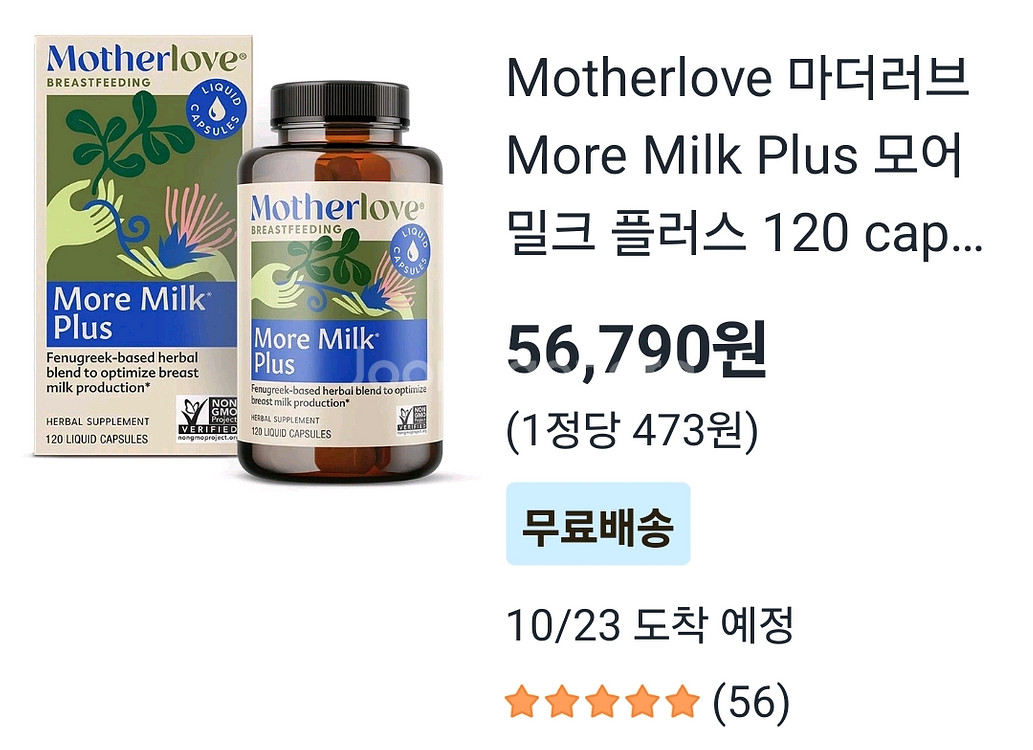Screen dimensions: 1033x750
Task: Select the 56,790원 price
Action: [636, 349]
